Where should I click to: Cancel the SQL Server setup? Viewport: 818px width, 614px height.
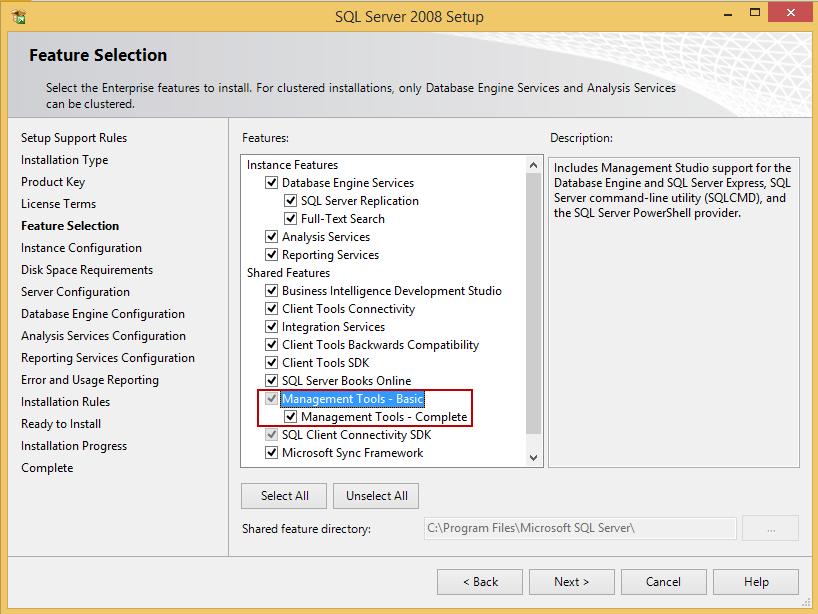664,582
